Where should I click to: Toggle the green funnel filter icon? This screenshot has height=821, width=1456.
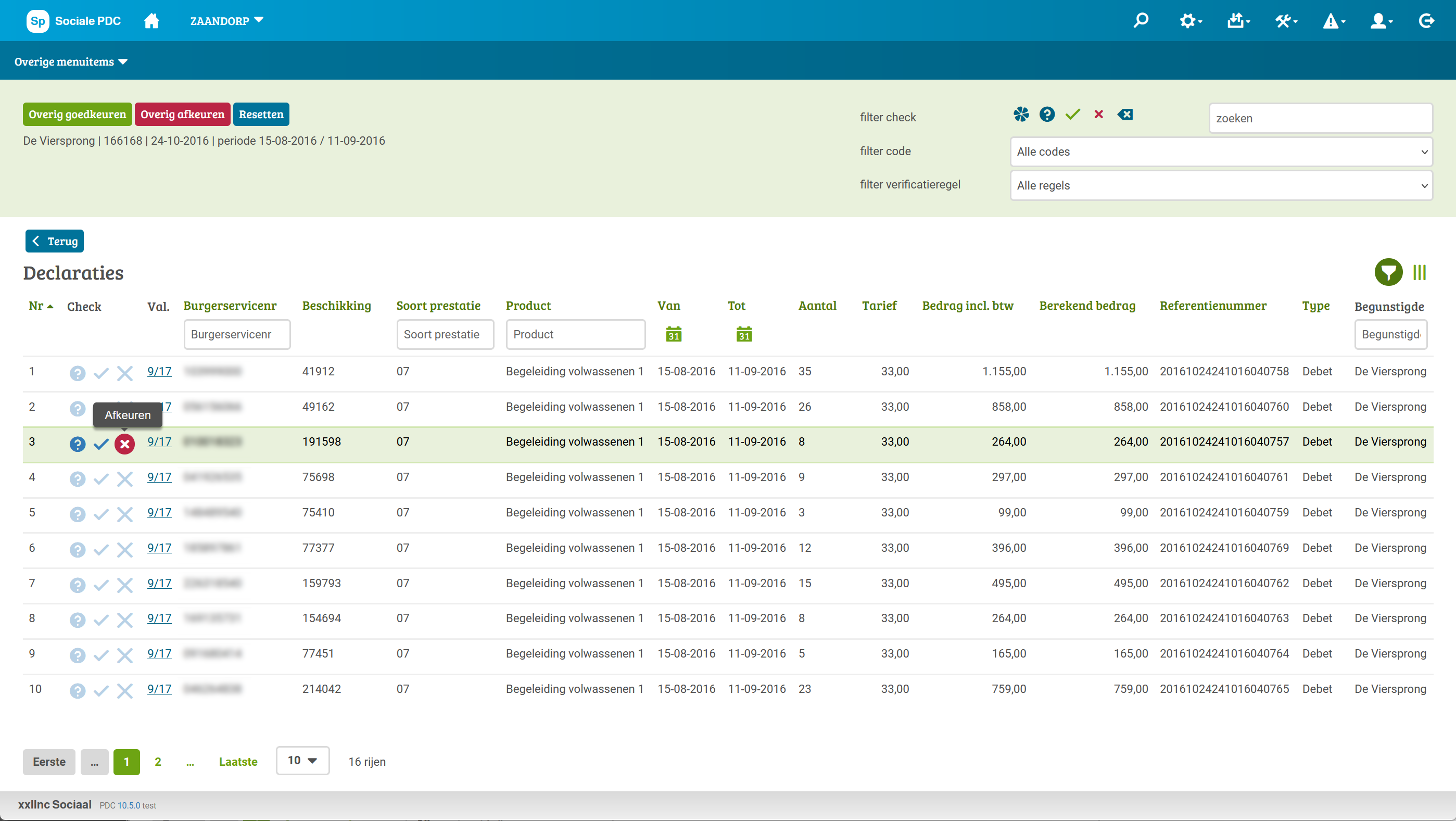coord(1389,272)
